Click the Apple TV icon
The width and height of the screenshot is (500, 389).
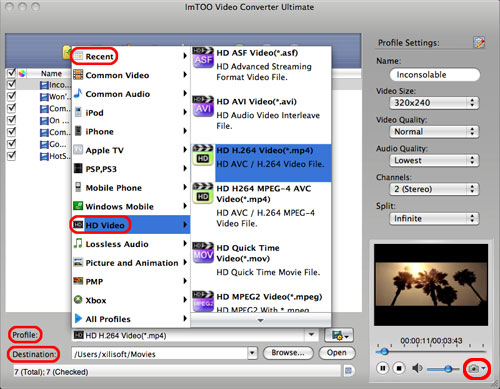(x=78, y=150)
